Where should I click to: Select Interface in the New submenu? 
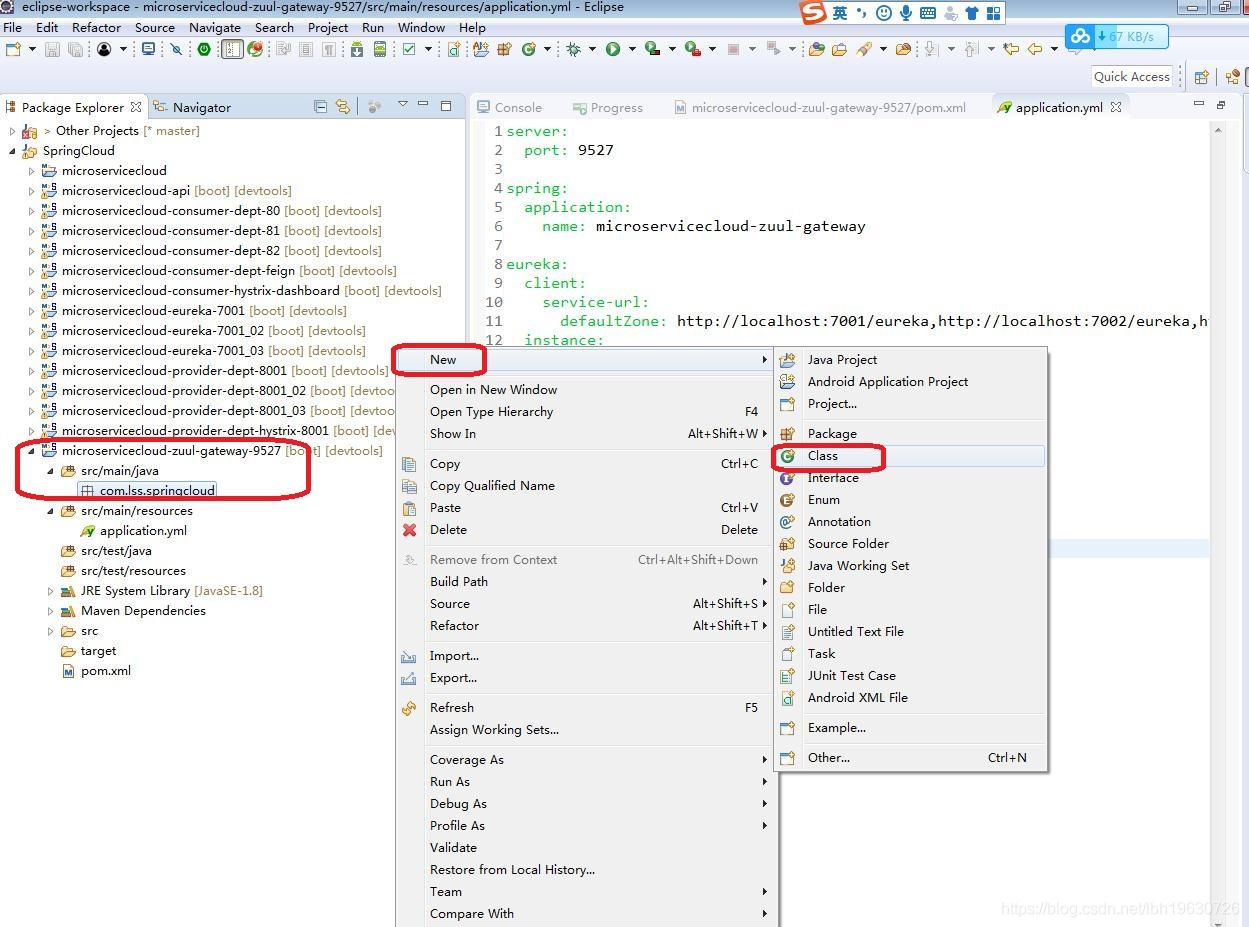pos(910,478)
